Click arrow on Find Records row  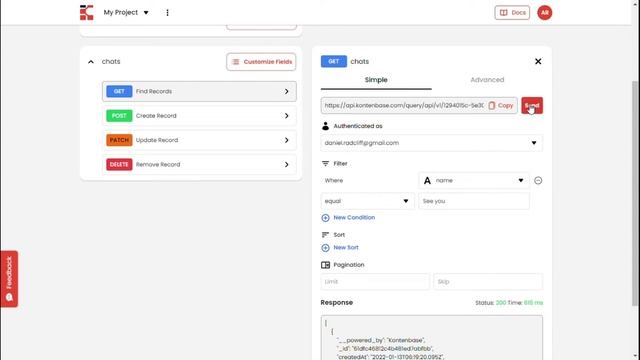pyautogui.click(x=287, y=91)
